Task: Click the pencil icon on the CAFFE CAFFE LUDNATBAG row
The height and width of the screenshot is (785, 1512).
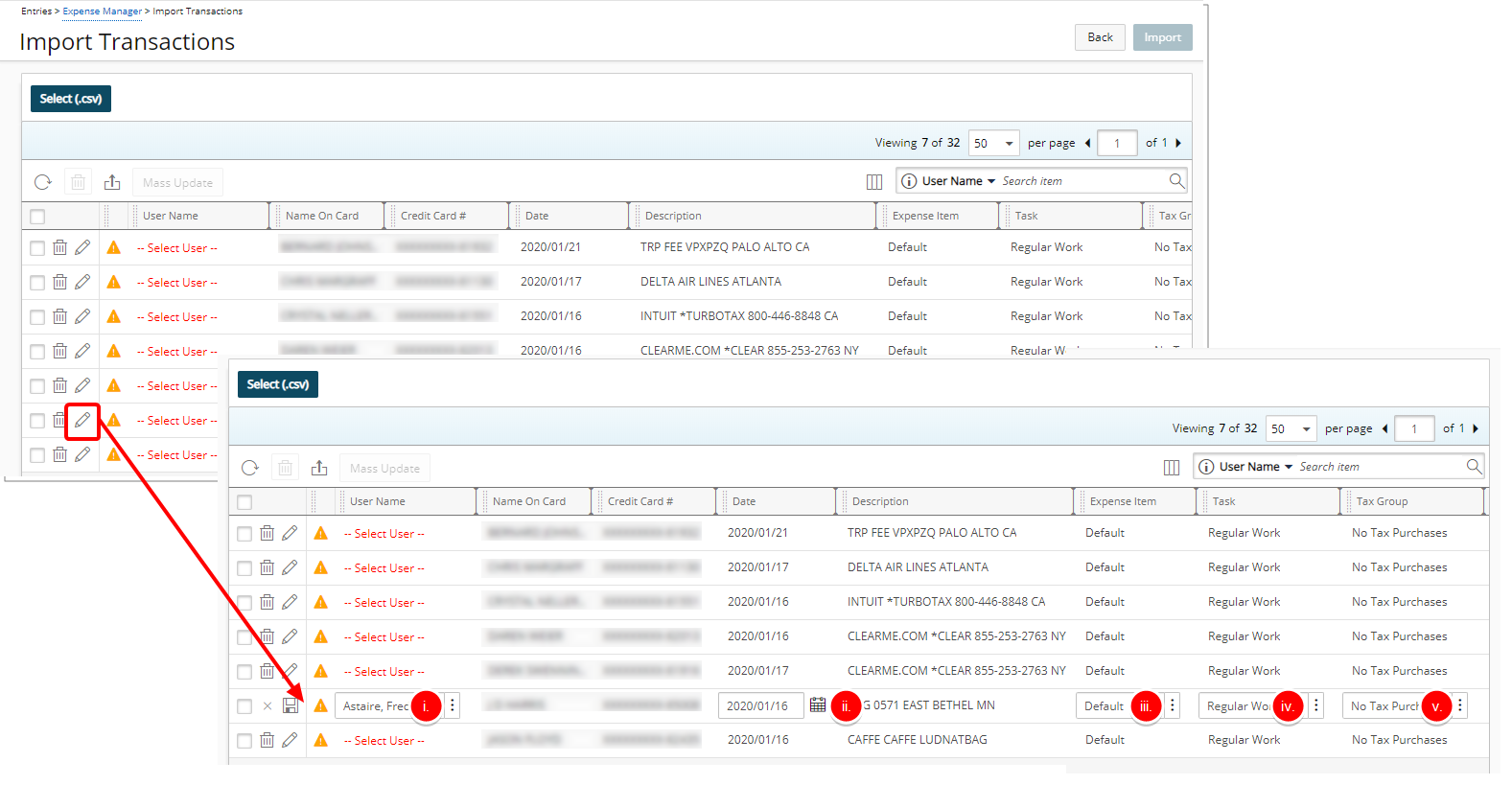Action: 290,740
